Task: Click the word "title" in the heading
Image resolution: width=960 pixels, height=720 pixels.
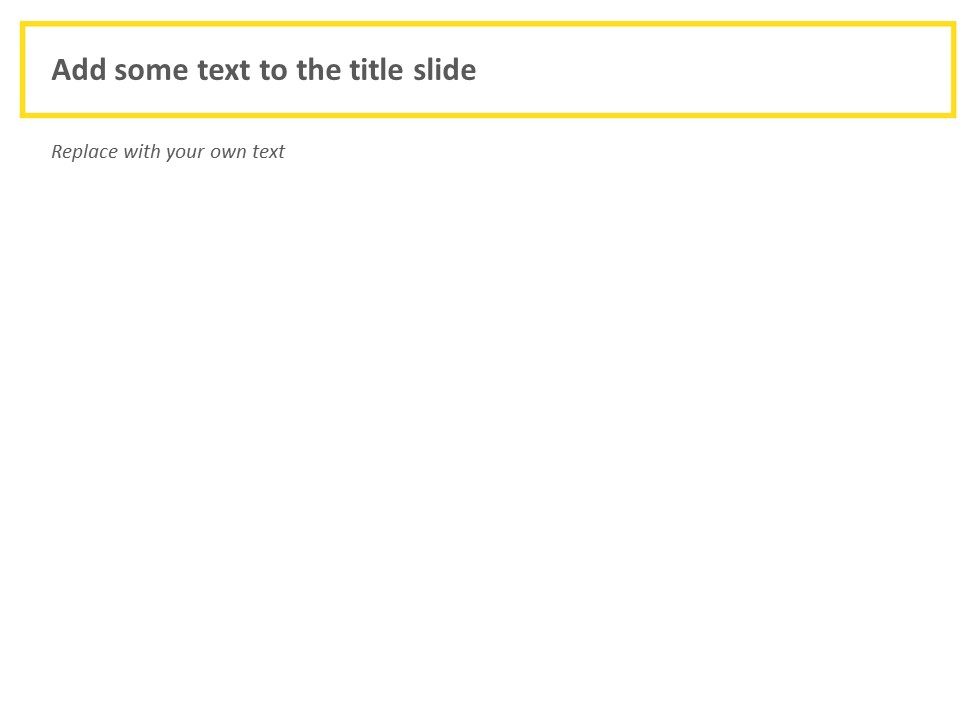Action: point(376,70)
